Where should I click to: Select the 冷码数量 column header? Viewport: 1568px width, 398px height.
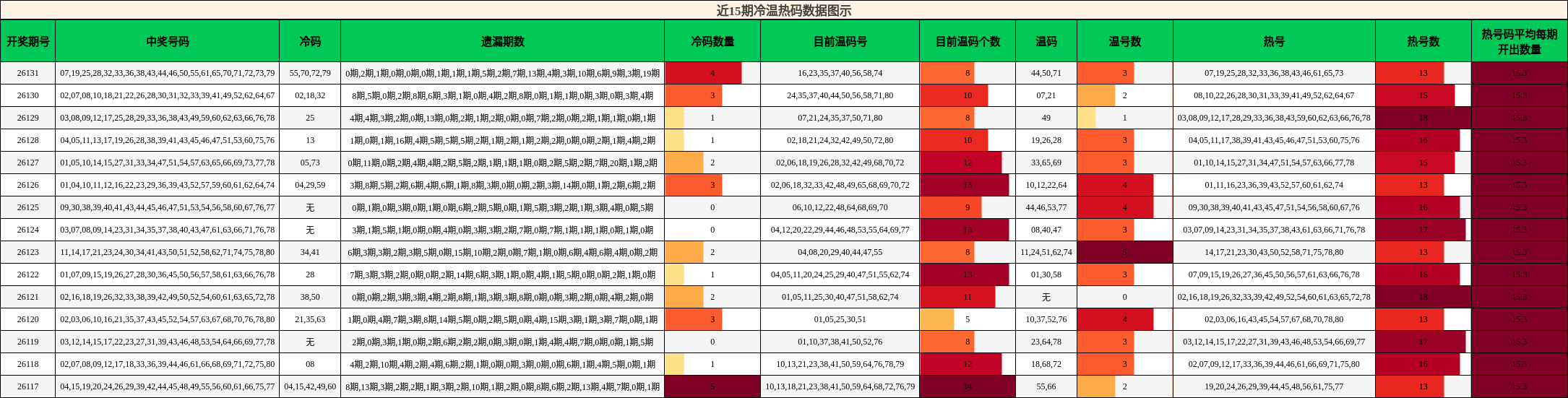point(712,41)
